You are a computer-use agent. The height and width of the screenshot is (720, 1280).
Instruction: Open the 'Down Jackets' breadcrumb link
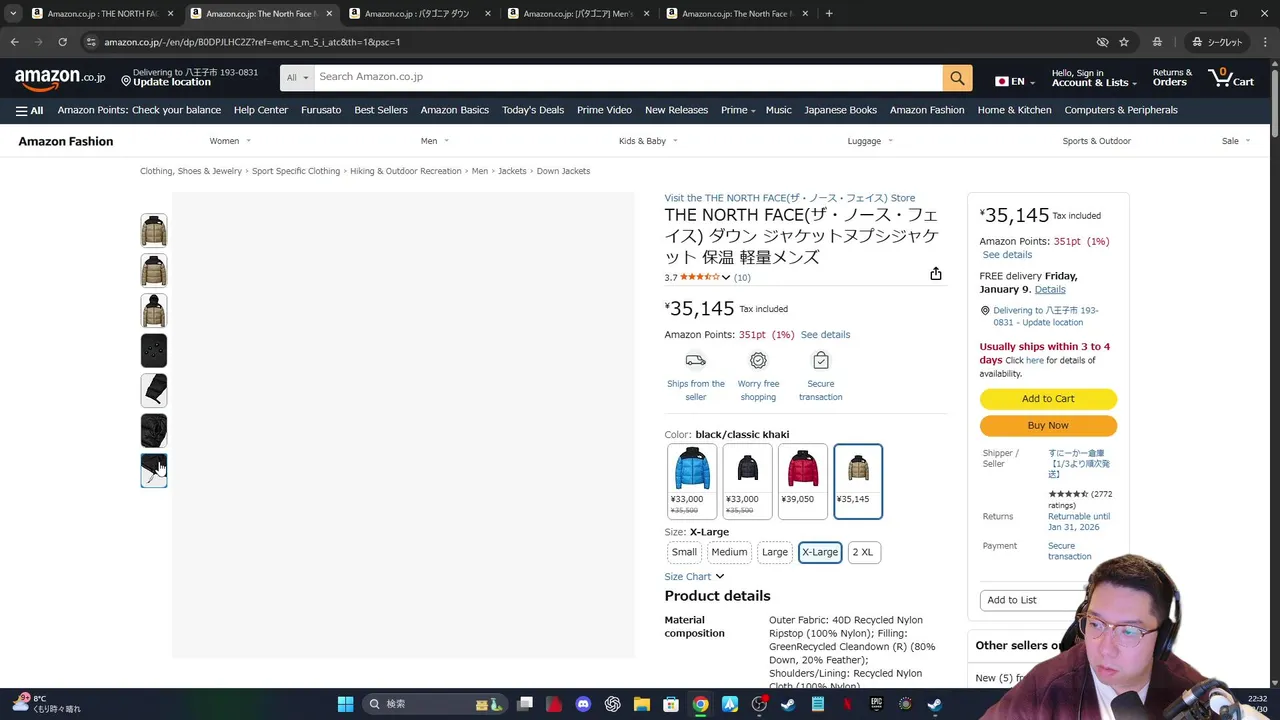coord(563,171)
